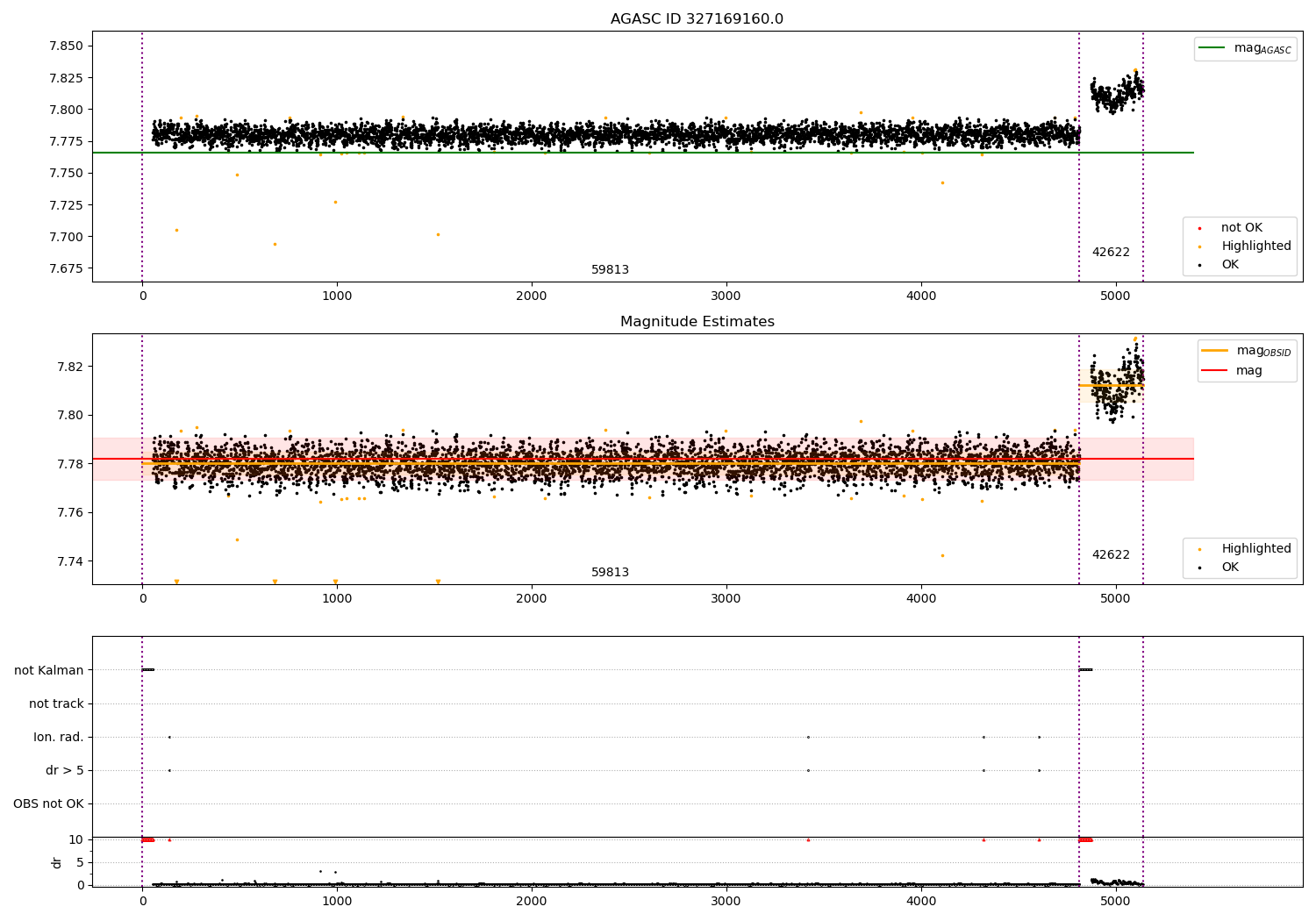Click the 7.78 y-axis tick label
1316x921 pixels.
point(69,464)
